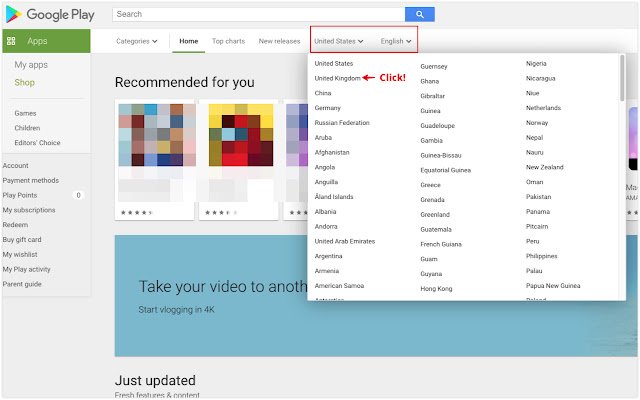
Task: Select Russian Federation in country list
Action: click(342, 122)
